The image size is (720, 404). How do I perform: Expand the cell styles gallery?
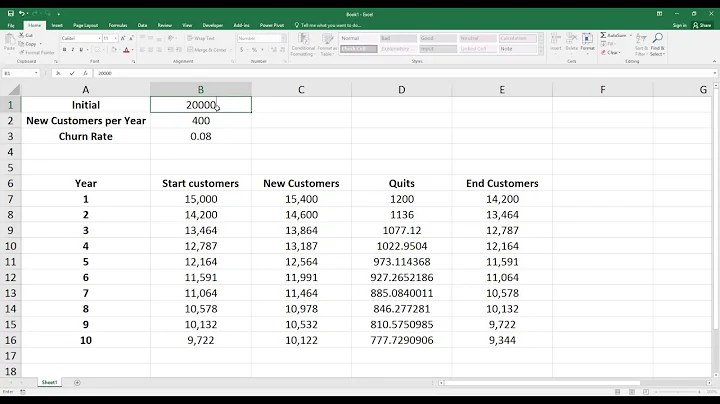click(541, 52)
